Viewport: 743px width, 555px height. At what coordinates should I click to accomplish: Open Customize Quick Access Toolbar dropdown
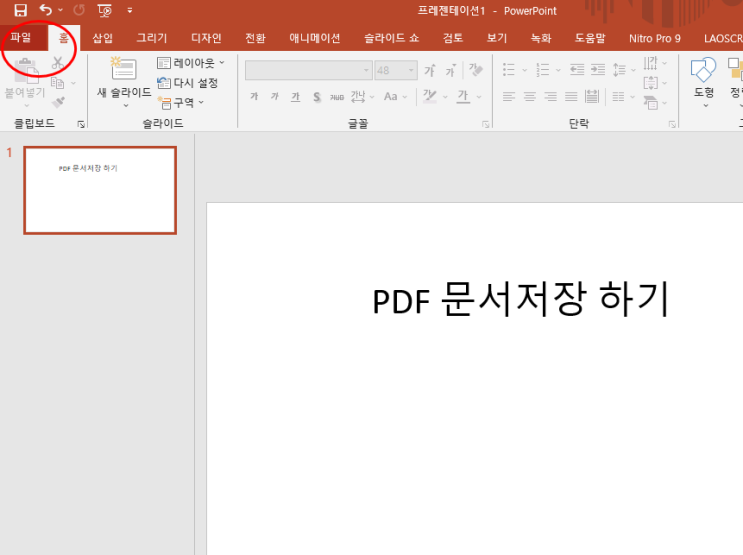tap(130, 10)
